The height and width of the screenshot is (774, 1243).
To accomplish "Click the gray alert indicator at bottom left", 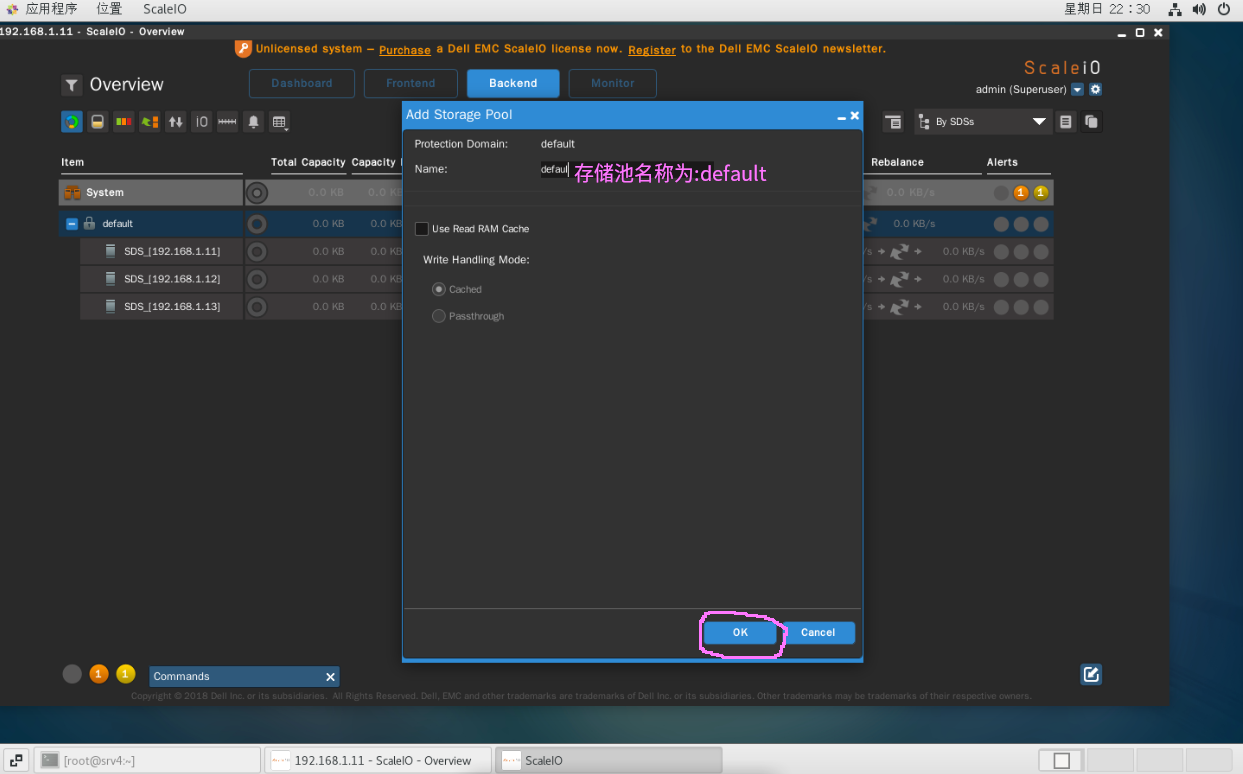I will 72,674.
